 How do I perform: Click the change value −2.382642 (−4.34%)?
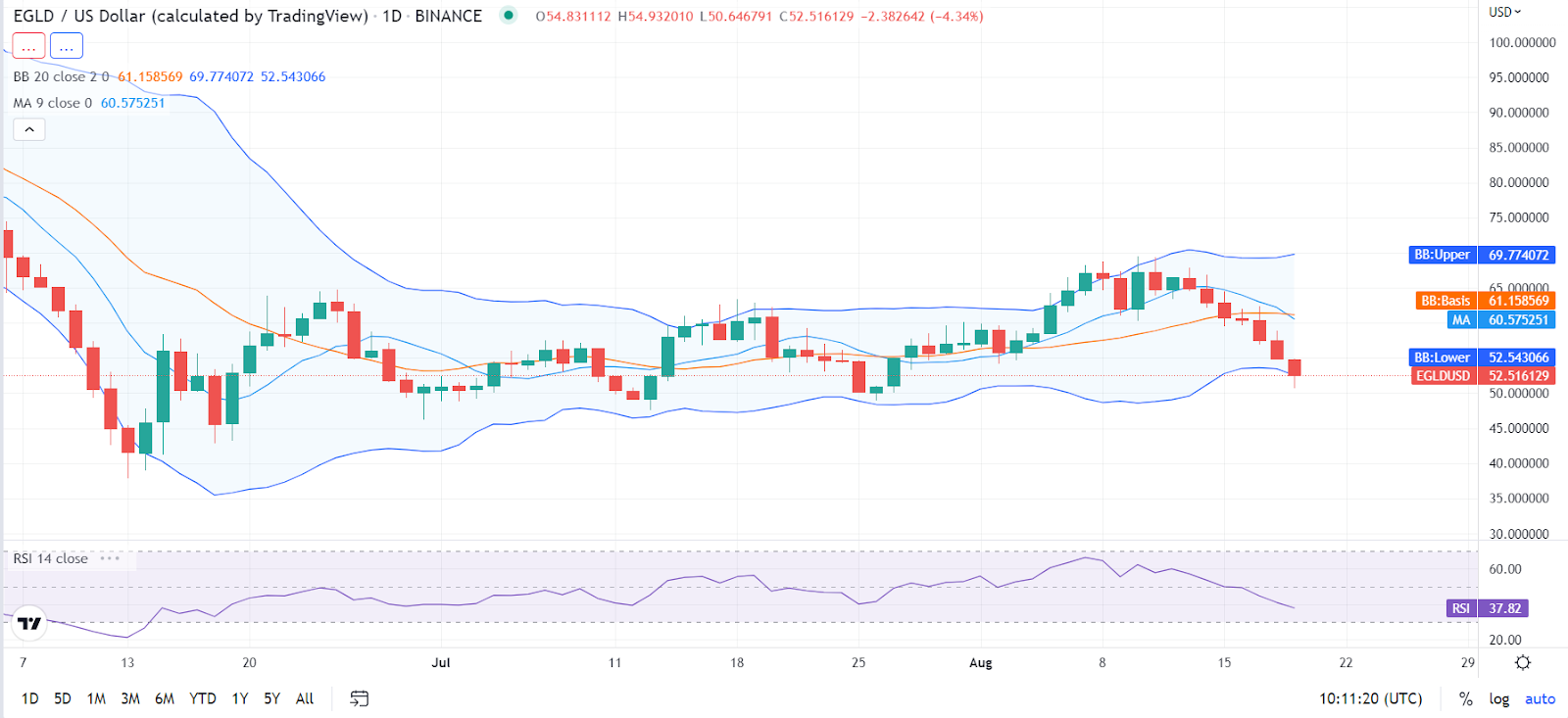coord(922,17)
